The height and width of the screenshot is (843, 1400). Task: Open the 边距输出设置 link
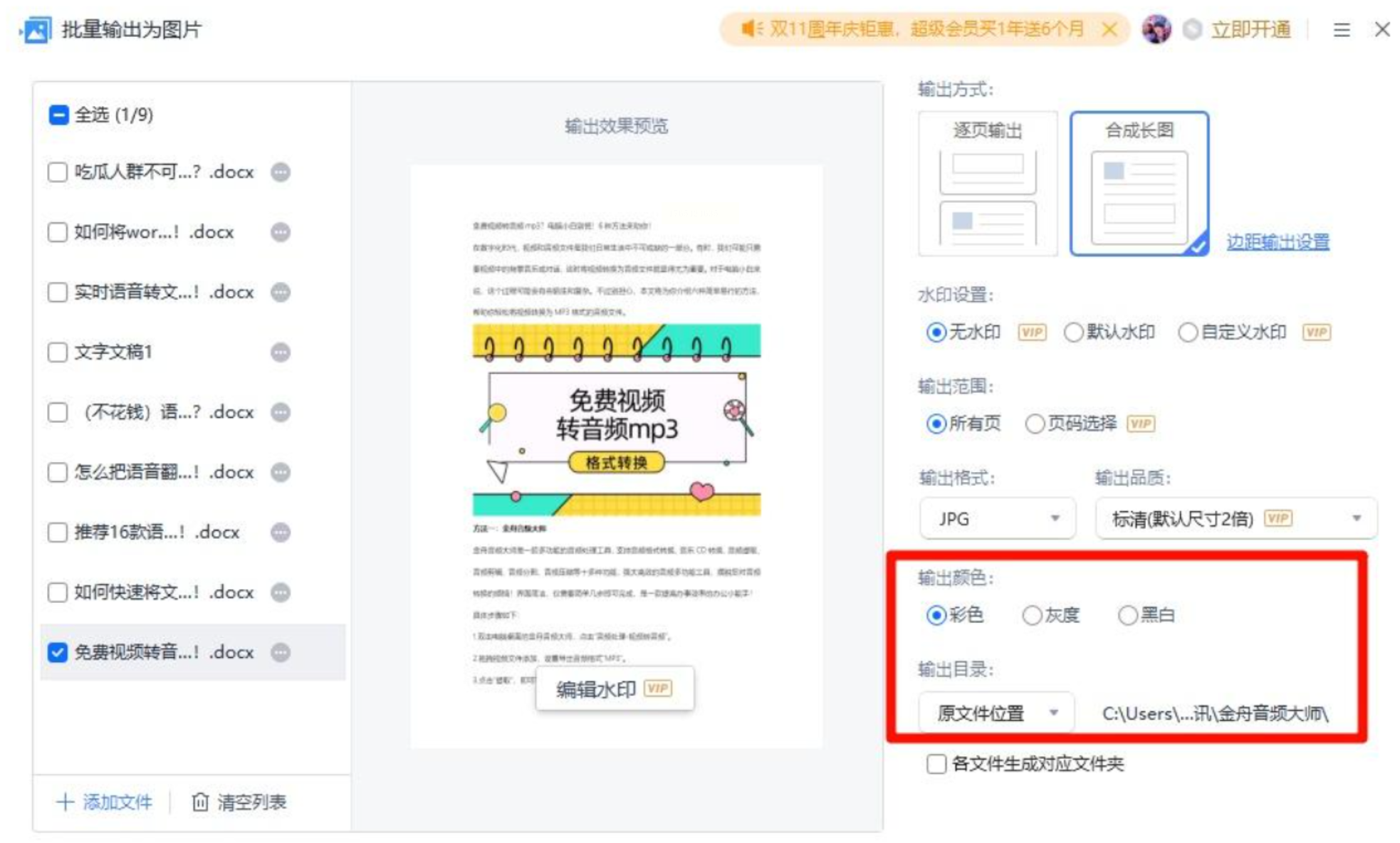pyautogui.click(x=1278, y=242)
